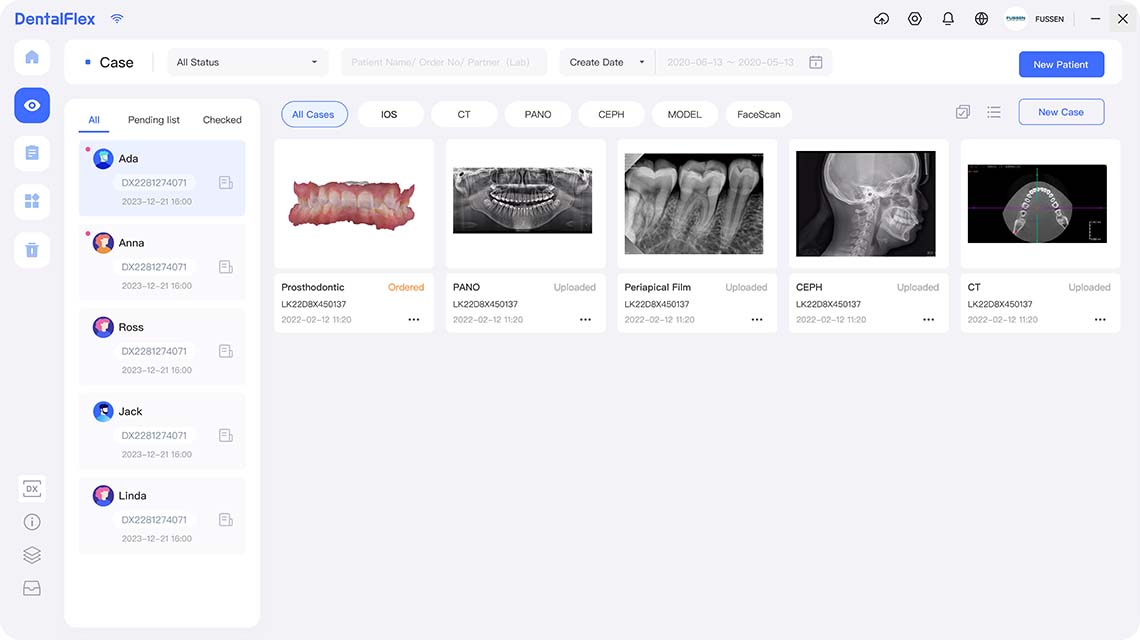Open Anna's order form icon

point(226,267)
